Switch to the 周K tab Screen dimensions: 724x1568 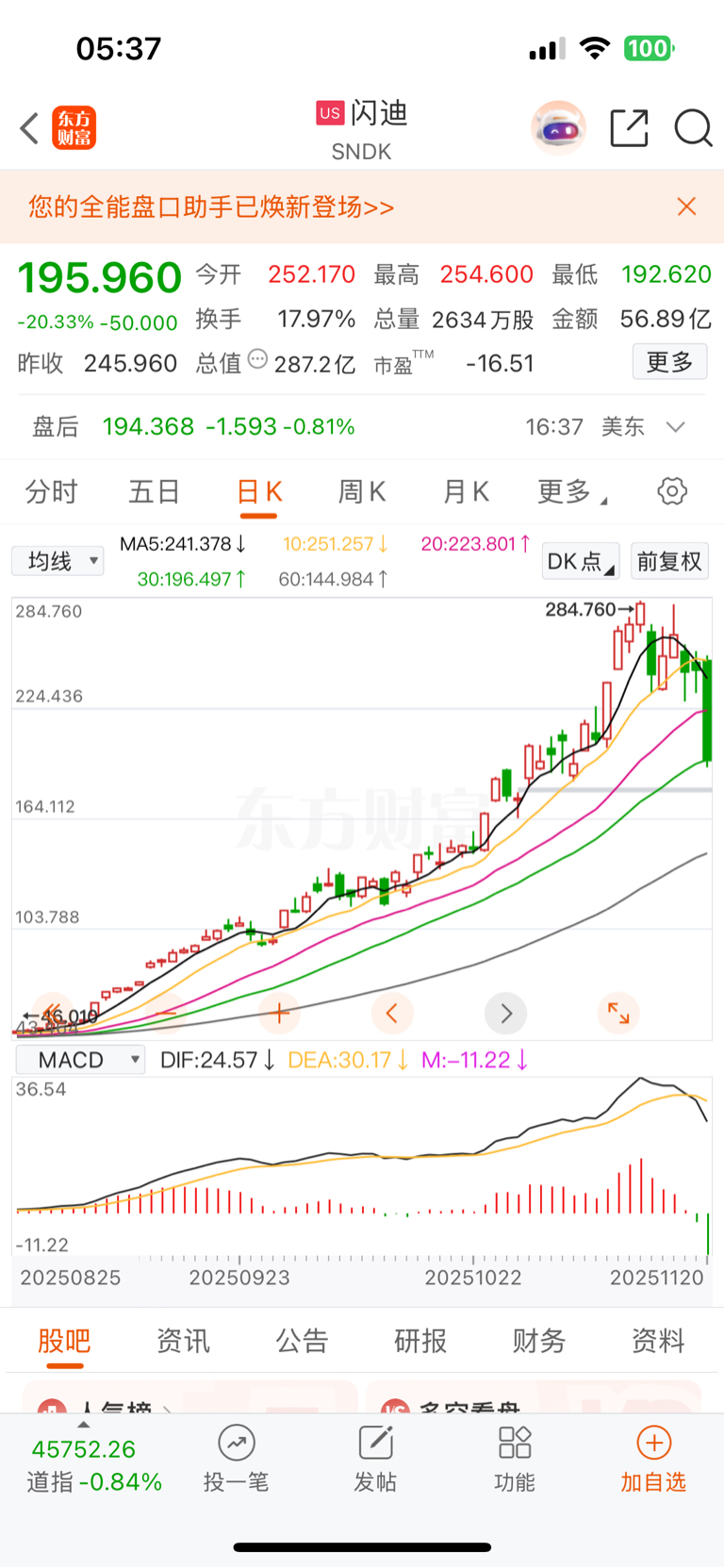pos(362,491)
